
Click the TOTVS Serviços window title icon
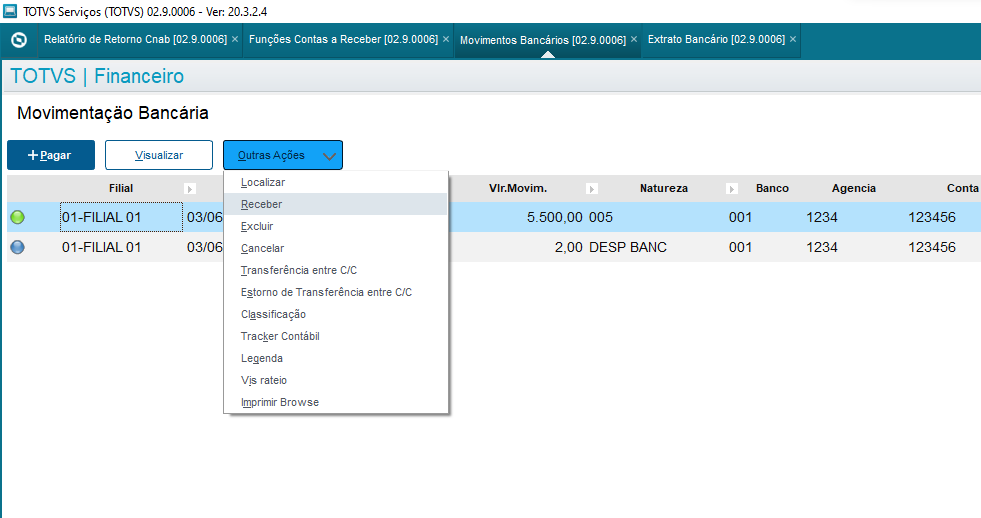click(10, 11)
